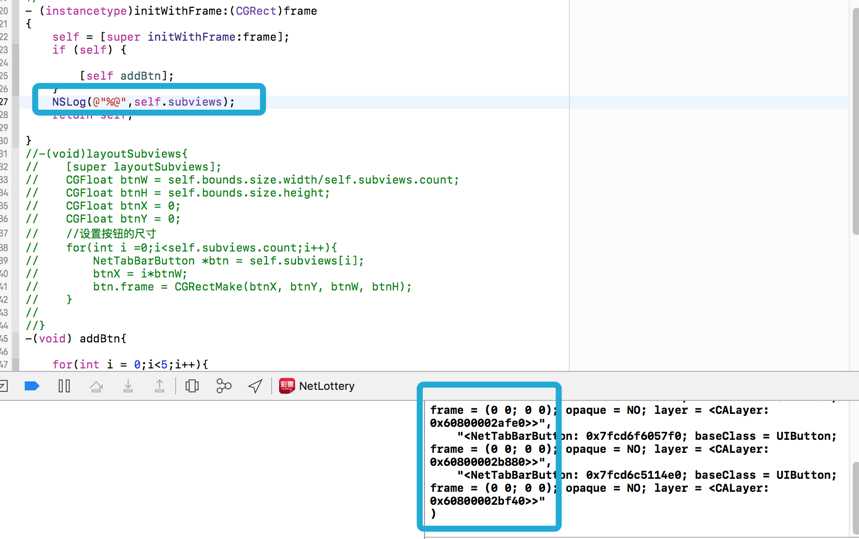
Task: Click the red NetLottery app icon
Action: click(x=287, y=386)
